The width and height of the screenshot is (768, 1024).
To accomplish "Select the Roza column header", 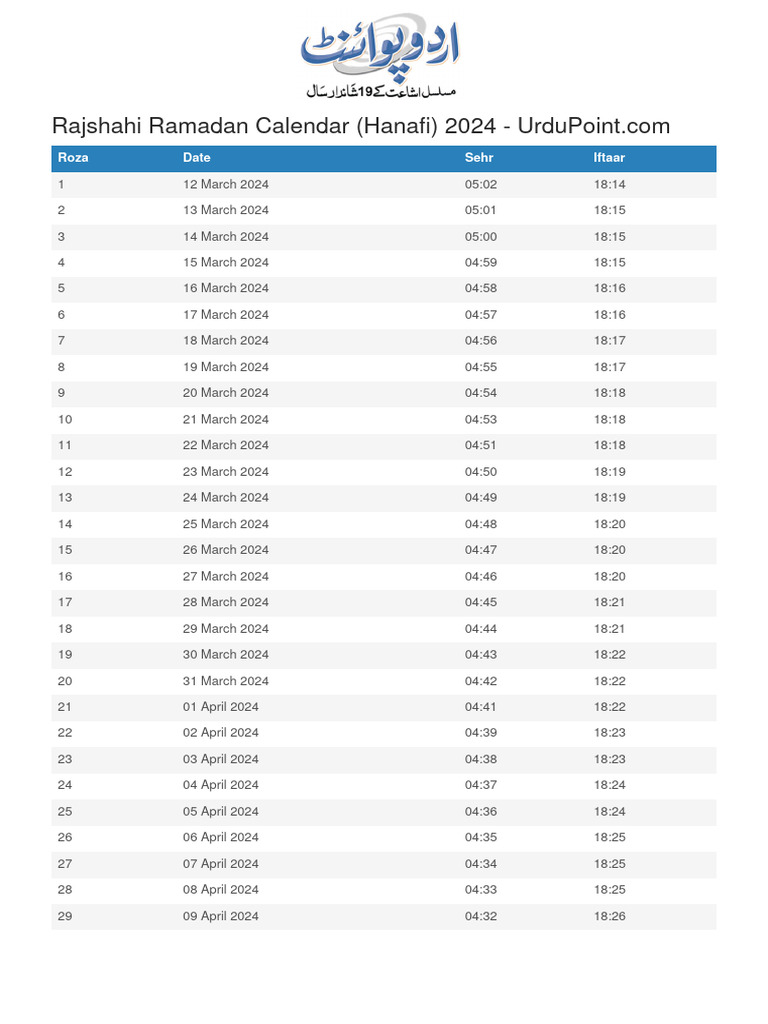I will pyautogui.click(x=73, y=158).
